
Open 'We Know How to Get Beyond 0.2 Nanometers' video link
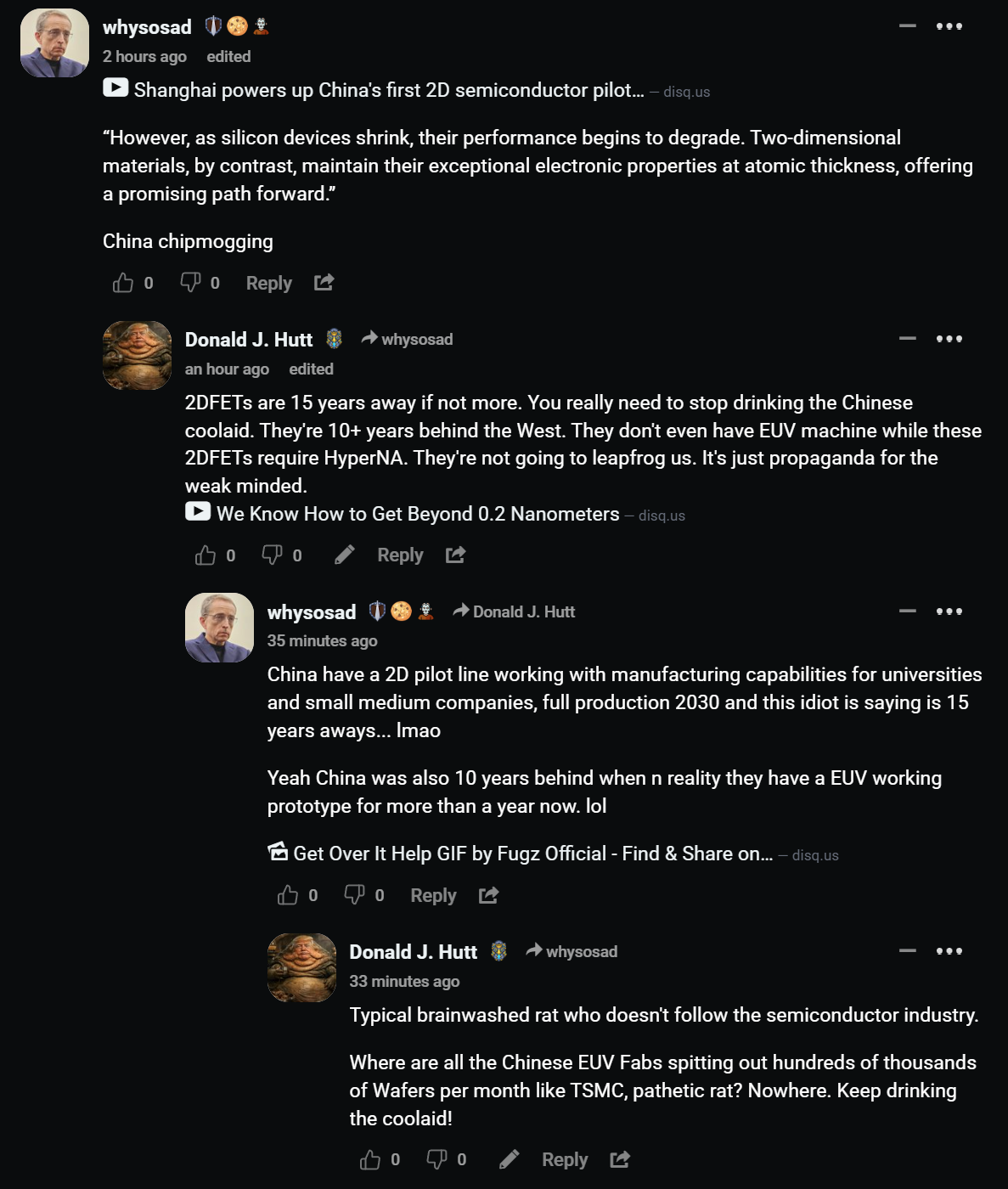tap(418, 514)
